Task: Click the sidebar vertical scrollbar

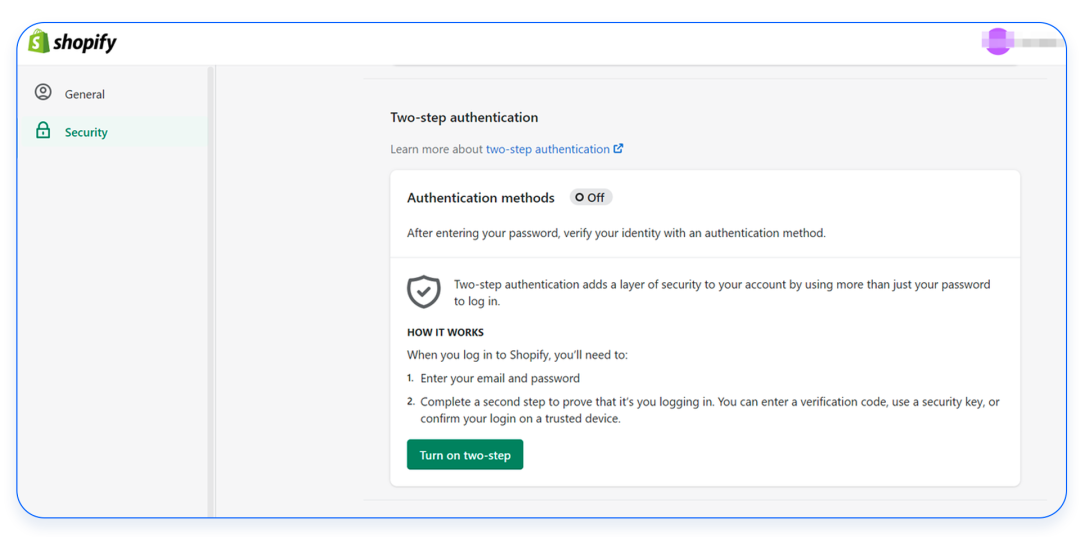Action: (x=210, y=290)
